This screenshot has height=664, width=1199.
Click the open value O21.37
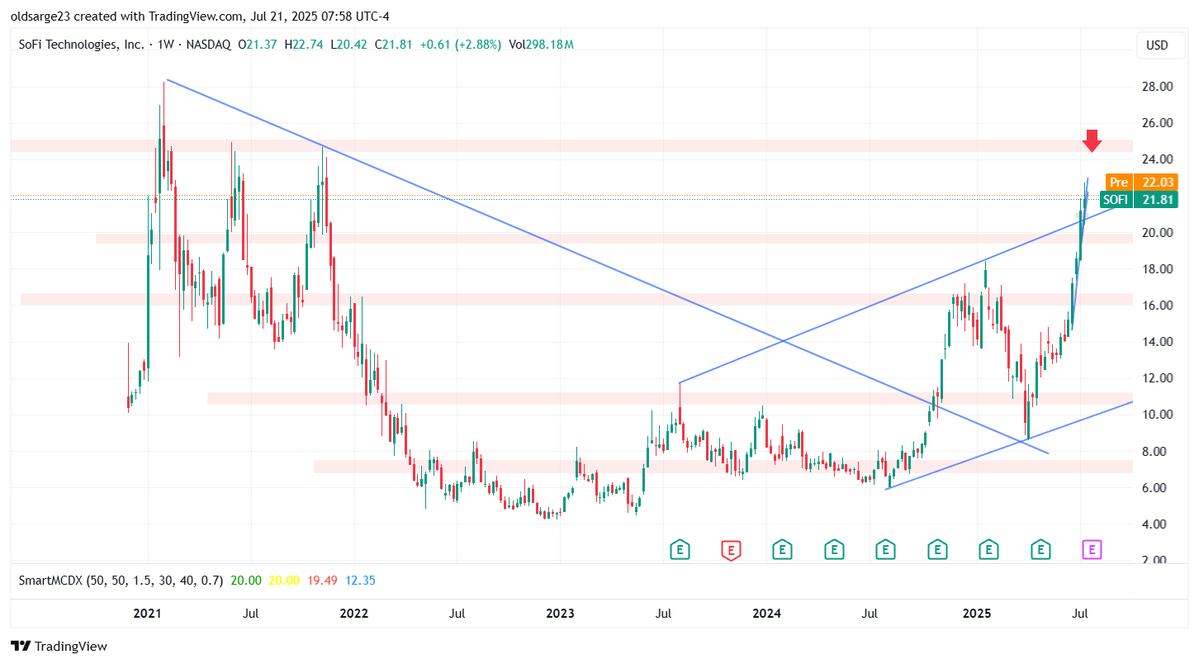tap(257, 44)
